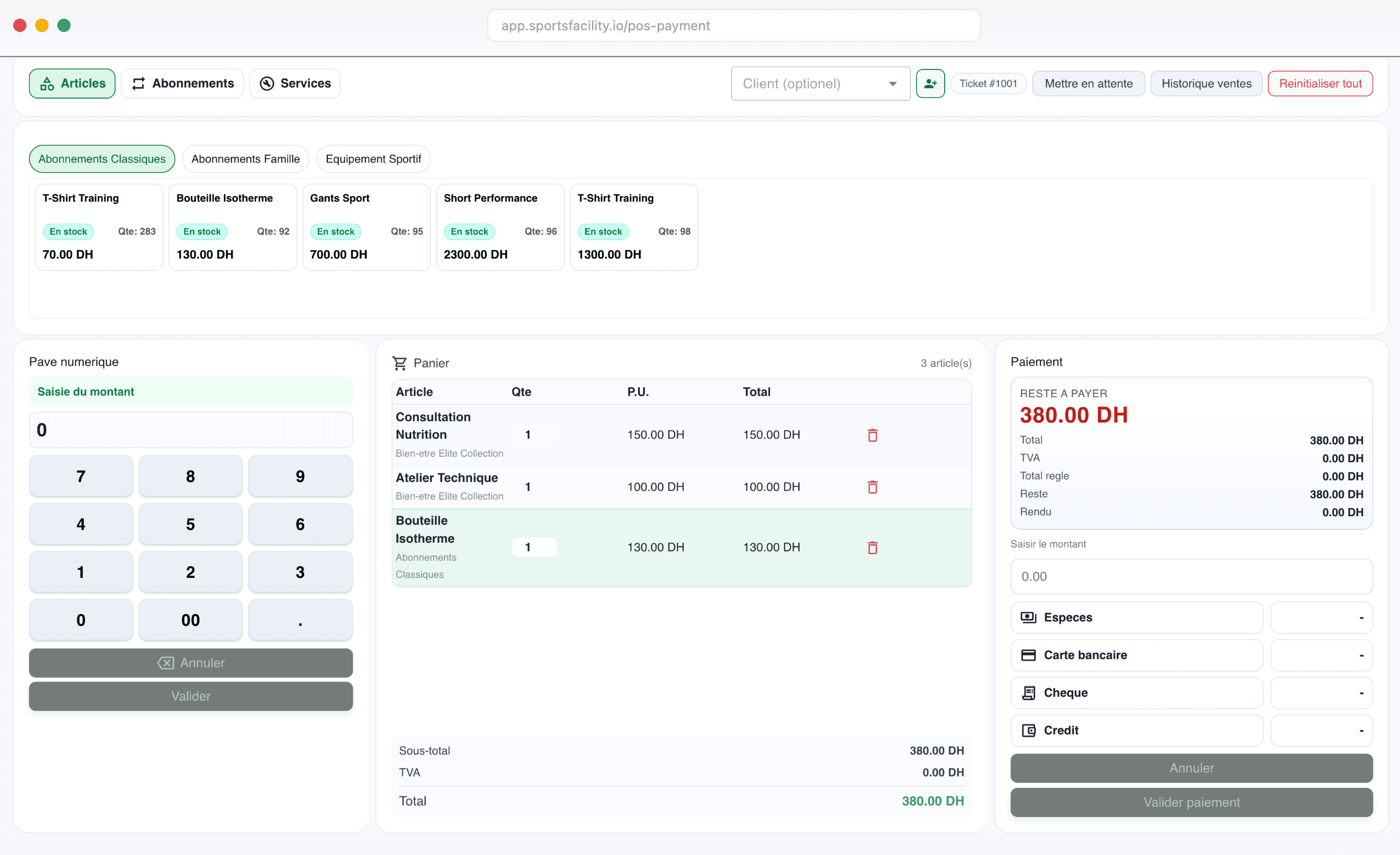Remove Bouteille Isotherme with the trash icon
The height and width of the screenshot is (855, 1400).
[873, 547]
